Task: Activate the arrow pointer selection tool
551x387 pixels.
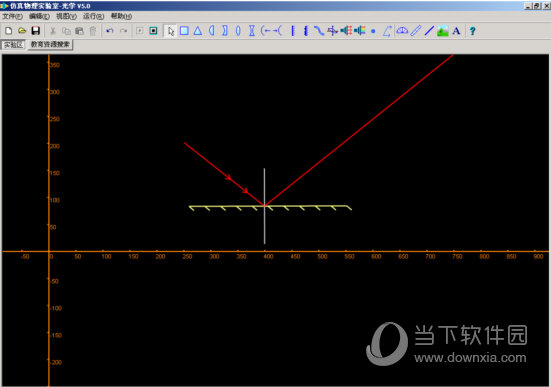Action: click(170, 31)
